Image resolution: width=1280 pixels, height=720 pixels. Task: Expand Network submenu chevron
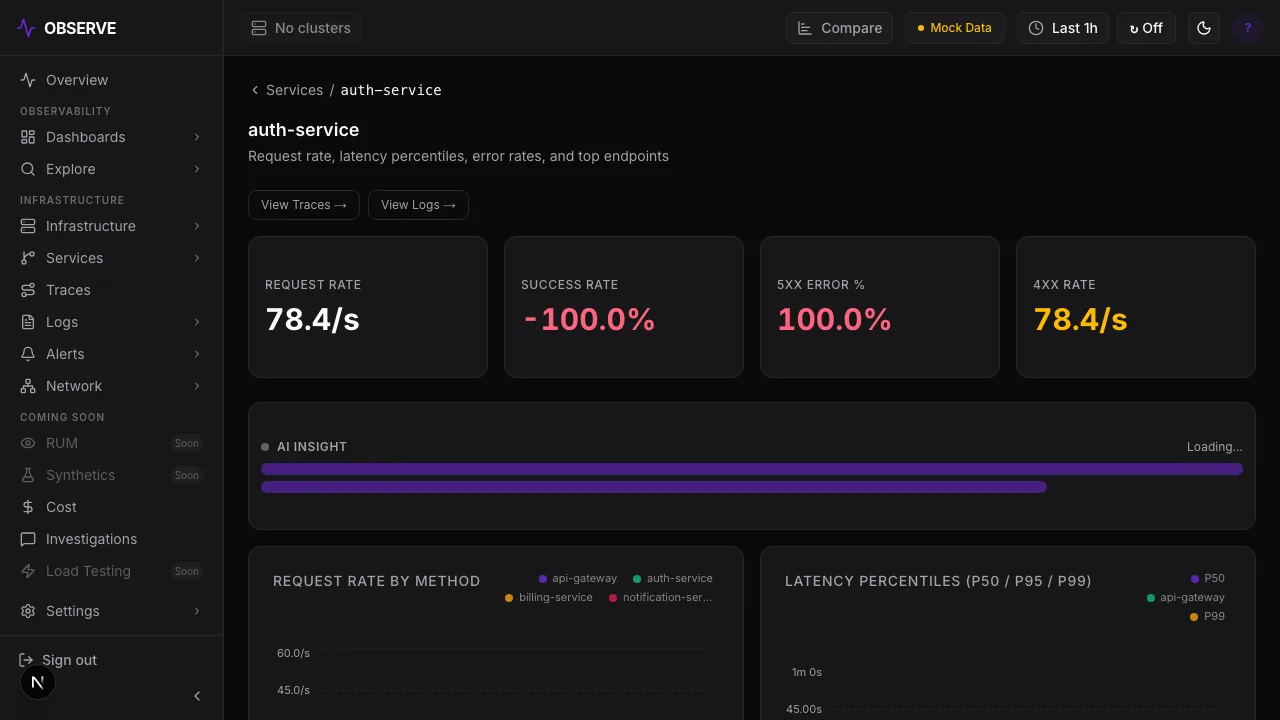pos(197,386)
